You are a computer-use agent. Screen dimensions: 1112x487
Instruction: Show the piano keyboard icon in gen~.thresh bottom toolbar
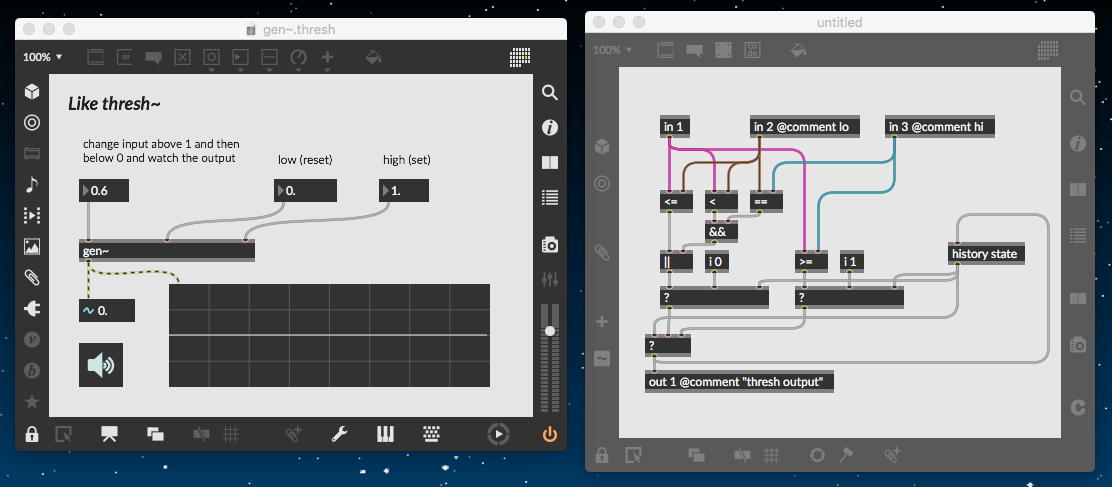pyautogui.click(x=385, y=434)
